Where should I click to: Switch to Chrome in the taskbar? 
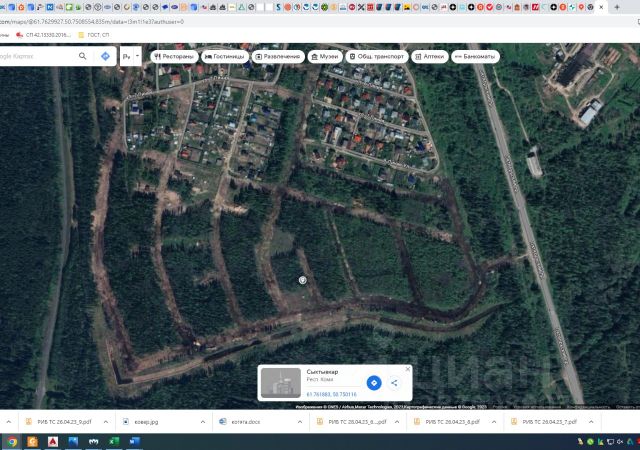[x=12, y=442]
